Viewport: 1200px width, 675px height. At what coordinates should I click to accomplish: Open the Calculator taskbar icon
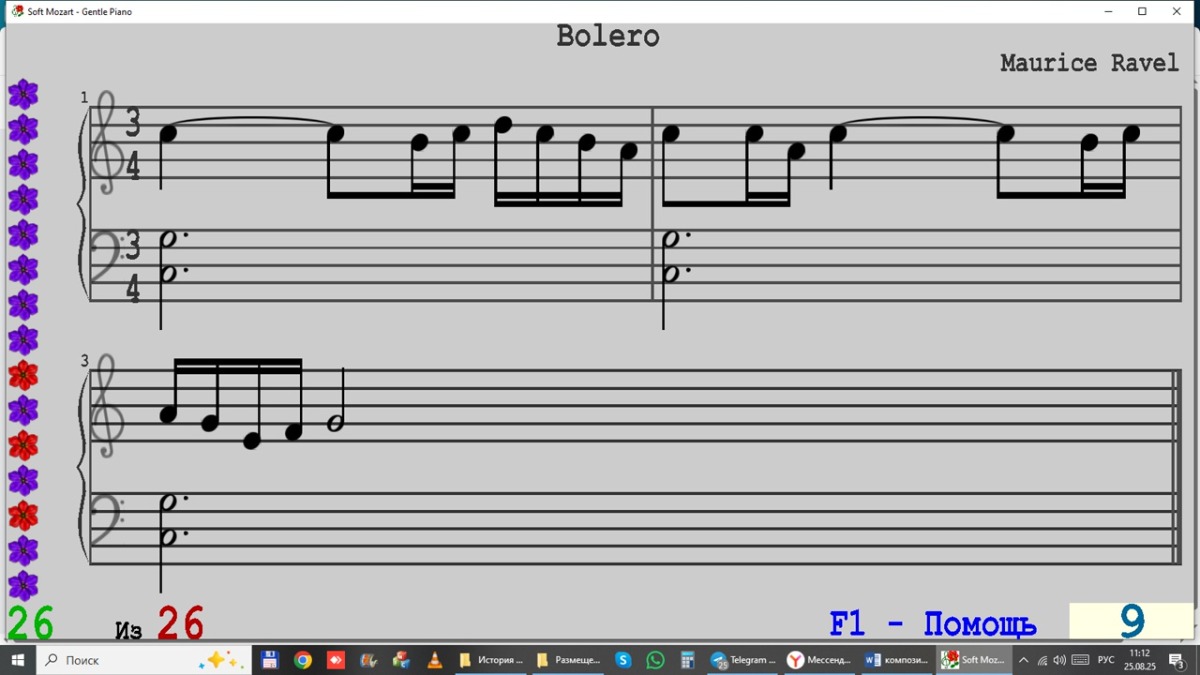tap(687, 660)
